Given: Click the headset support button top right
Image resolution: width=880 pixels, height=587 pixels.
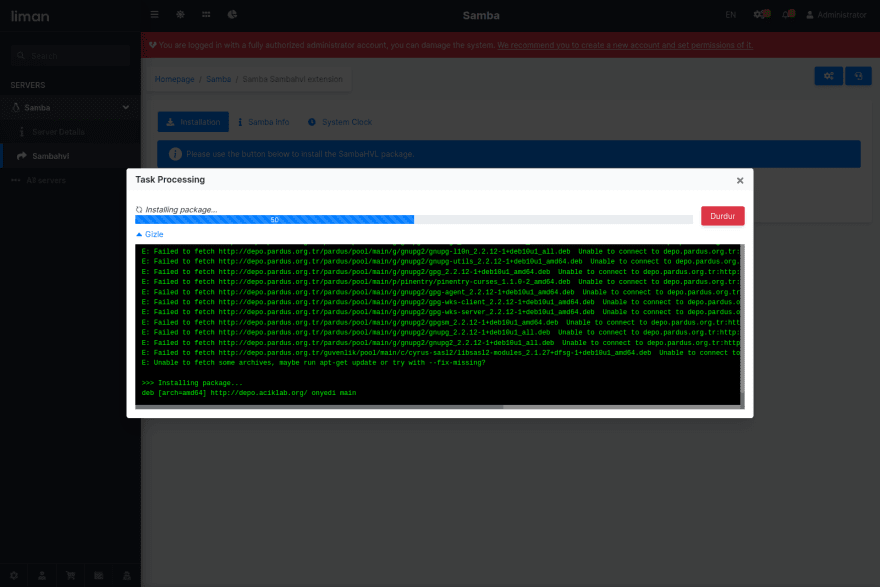Looking at the screenshot, I should [x=858, y=76].
